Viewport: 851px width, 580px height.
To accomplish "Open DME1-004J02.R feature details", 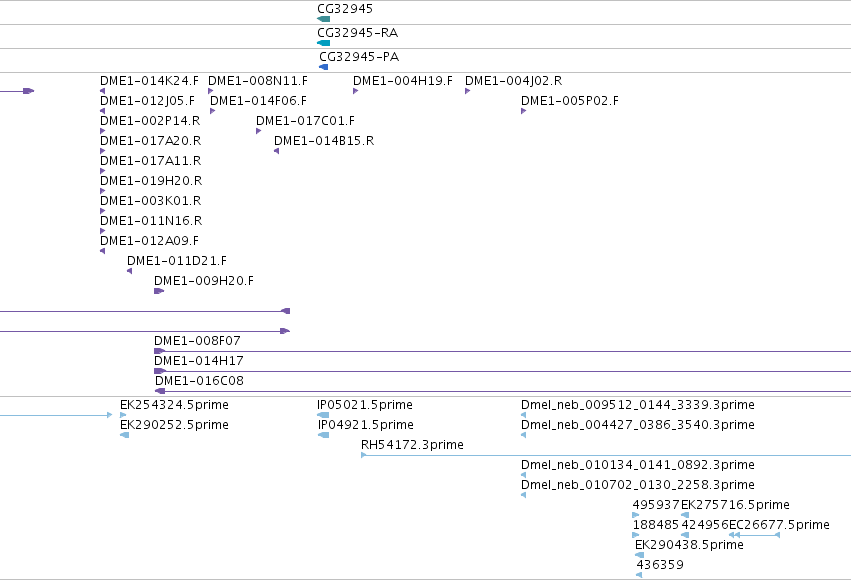I will pos(513,81).
